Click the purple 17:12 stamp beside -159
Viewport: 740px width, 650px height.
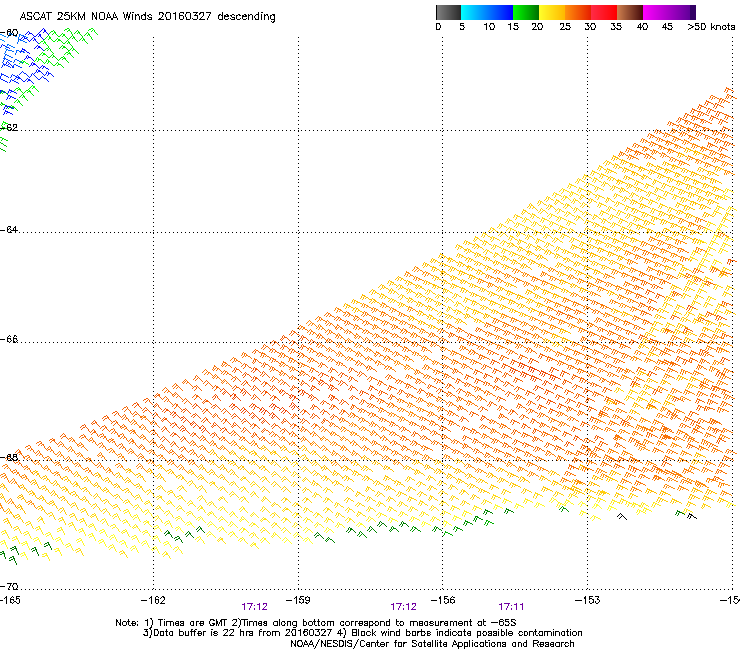(x=254, y=607)
